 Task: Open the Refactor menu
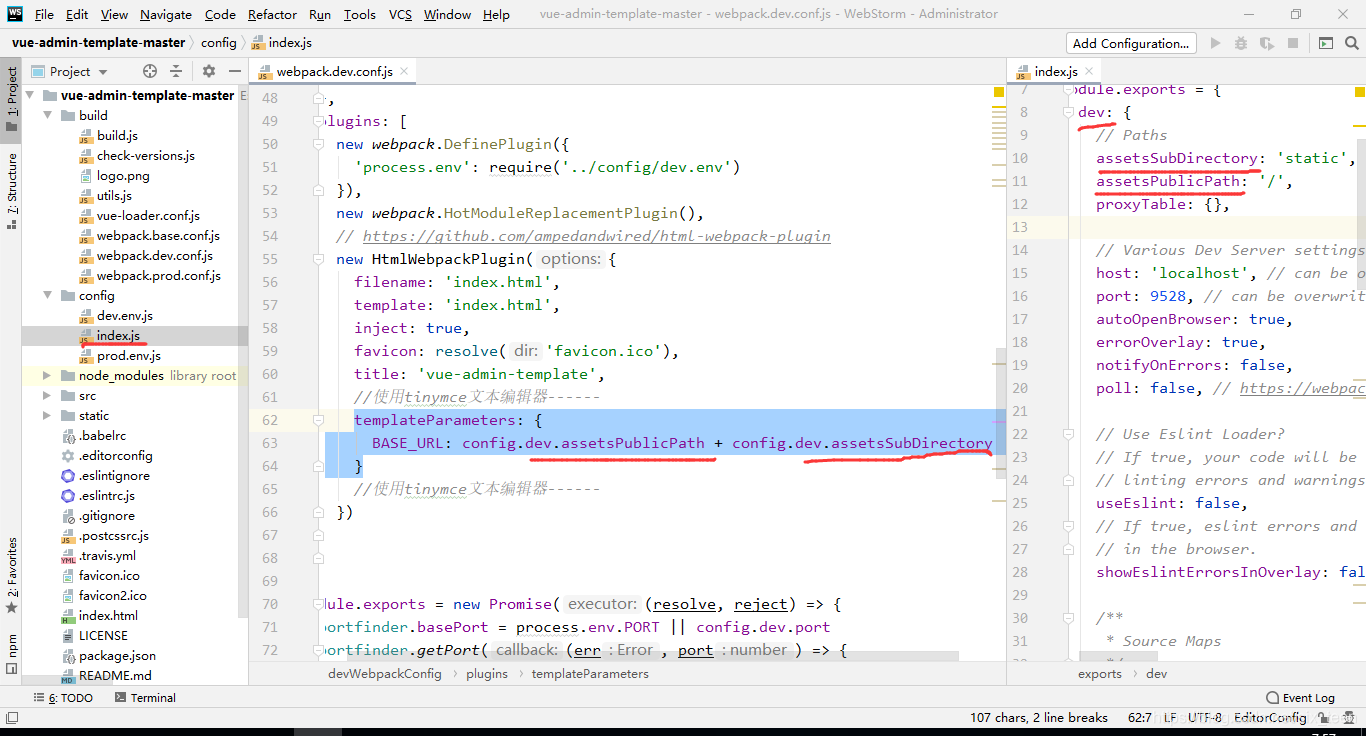click(x=273, y=14)
